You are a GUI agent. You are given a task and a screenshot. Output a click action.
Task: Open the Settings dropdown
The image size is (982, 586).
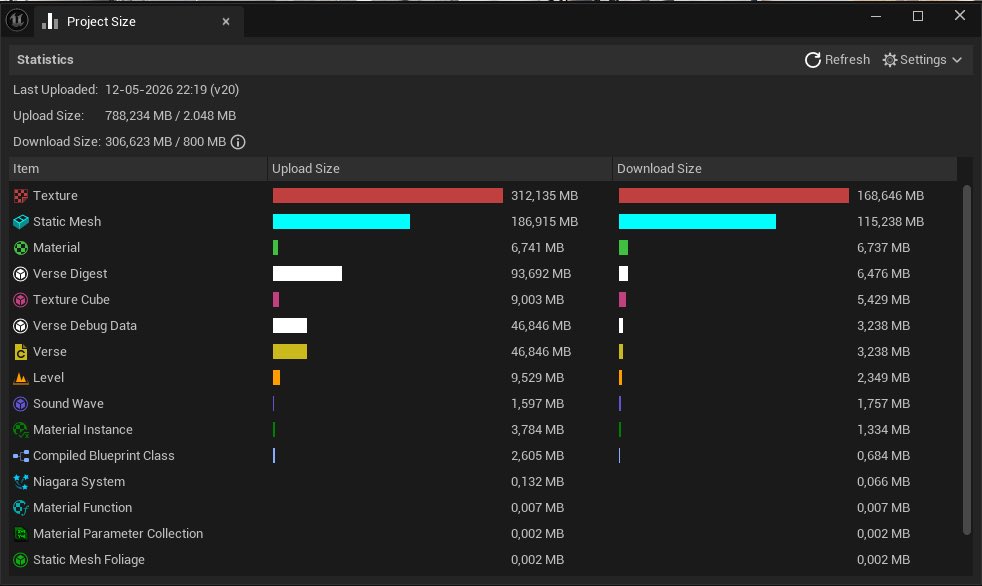pos(922,59)
